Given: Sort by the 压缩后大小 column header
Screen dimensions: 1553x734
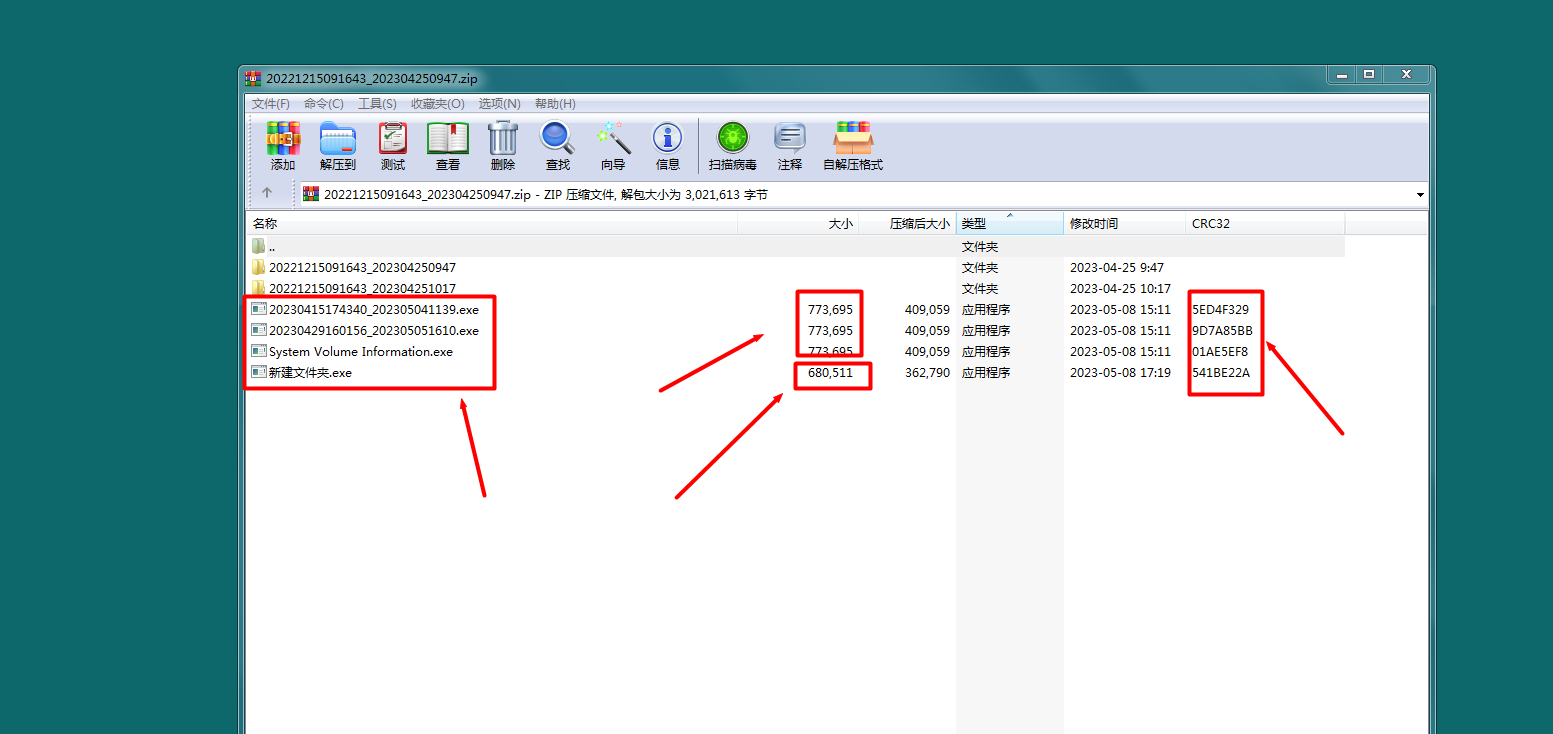Looking at the screenshot, I should pos(907,224).
